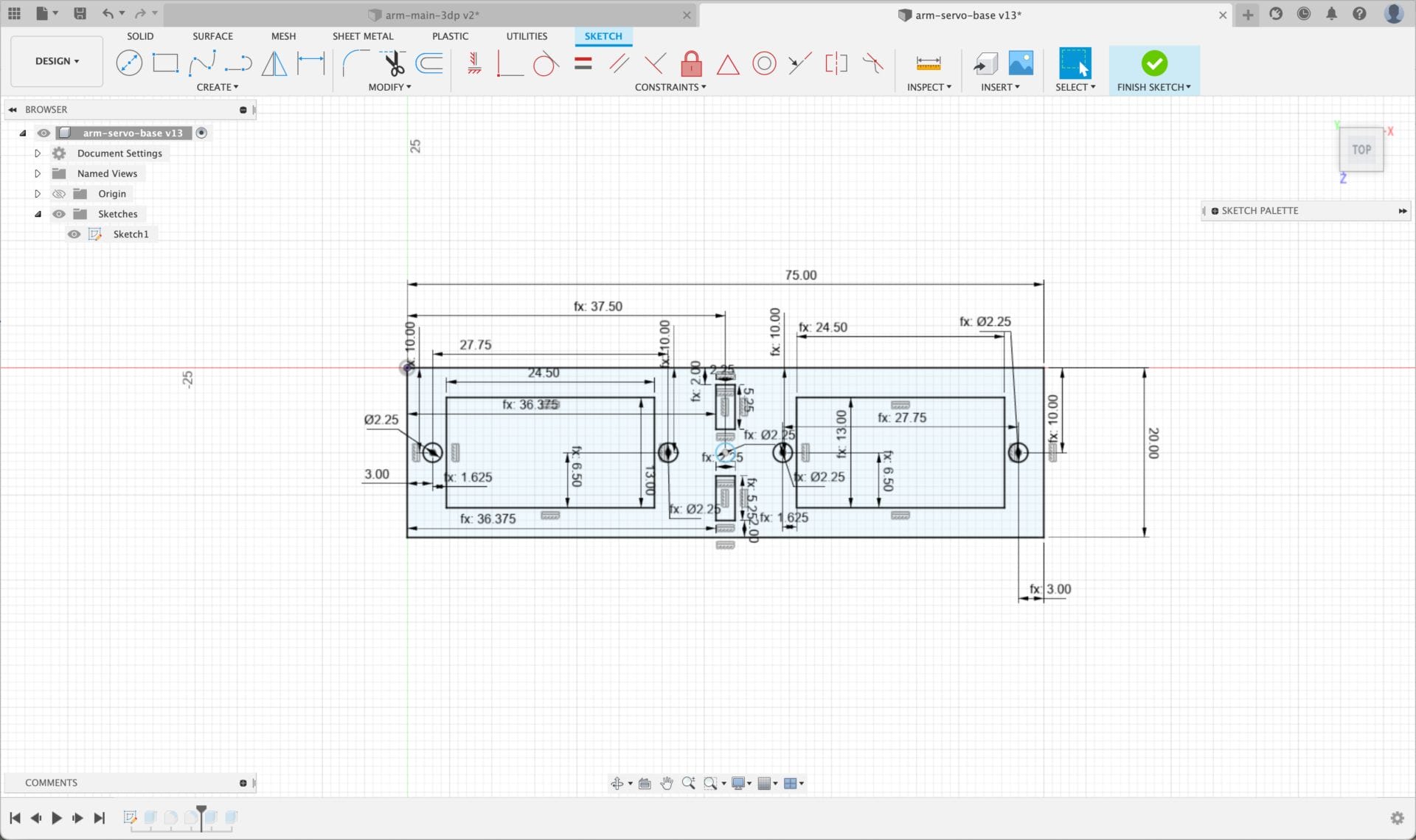Show the Origin folder visibility
Viewport: 1416px width, 840px height.
point(58,193)
